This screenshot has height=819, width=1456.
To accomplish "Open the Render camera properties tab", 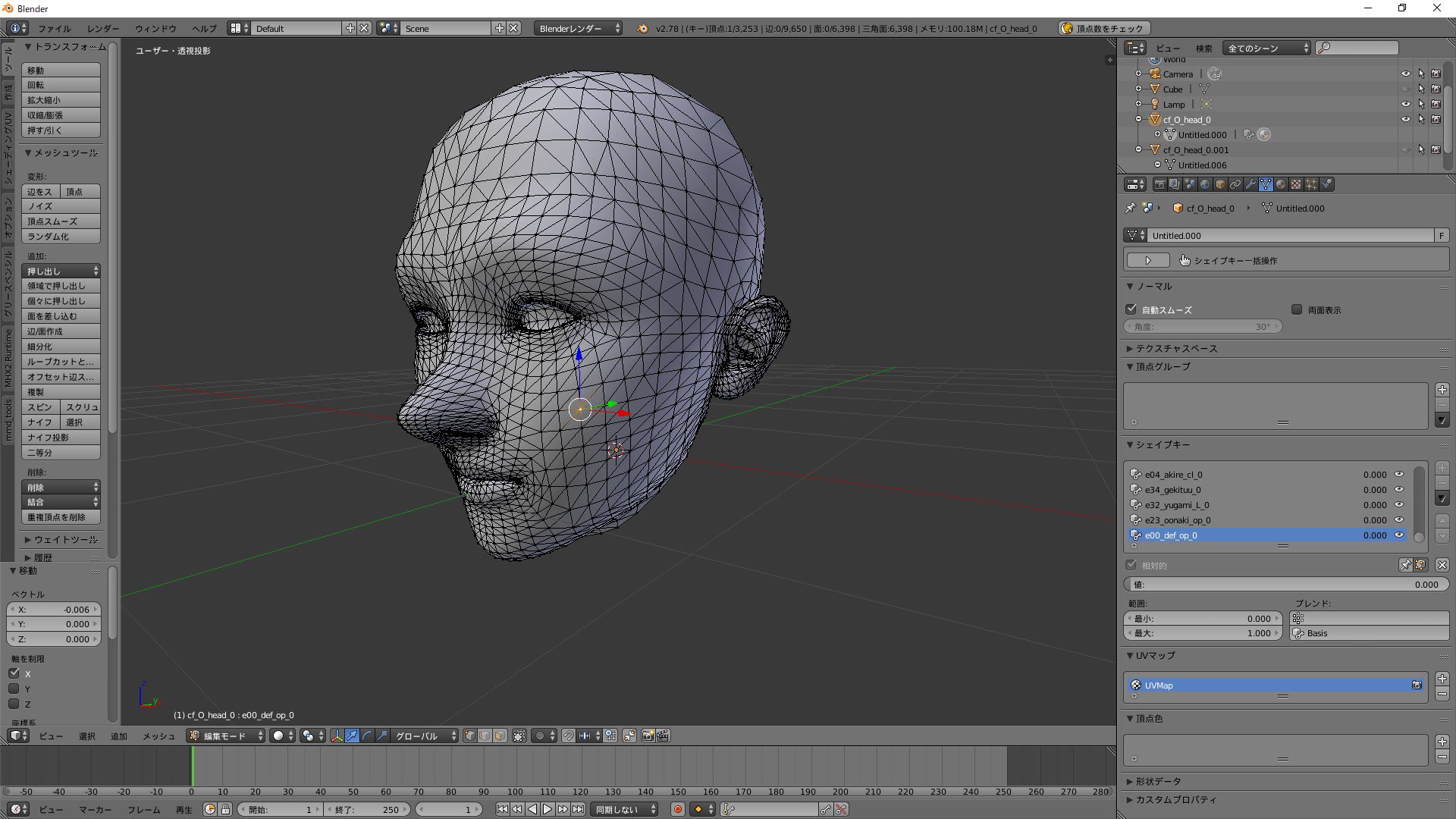I will tap(1159, 184).
